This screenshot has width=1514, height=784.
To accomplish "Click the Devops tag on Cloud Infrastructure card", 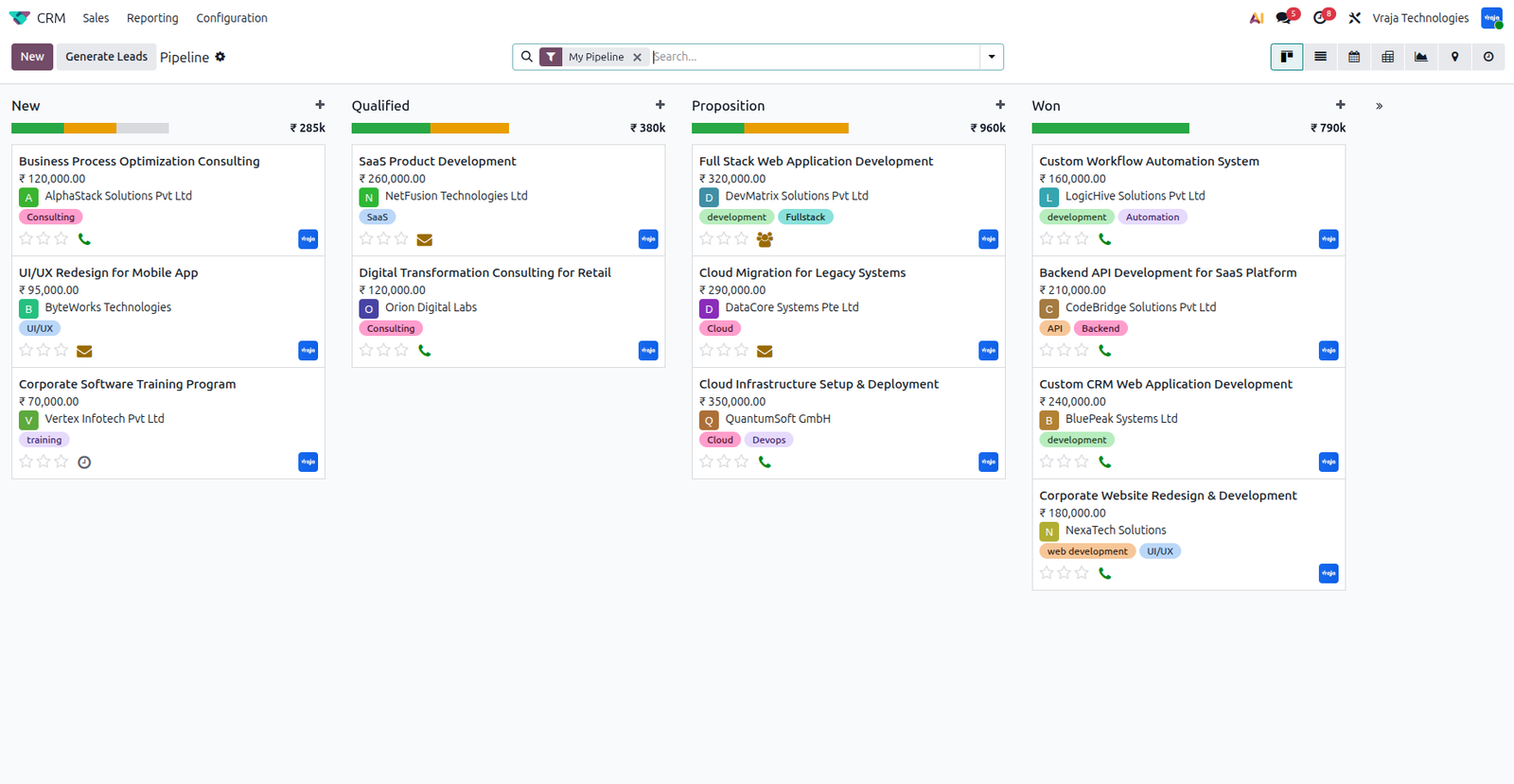I will (768, 440).
